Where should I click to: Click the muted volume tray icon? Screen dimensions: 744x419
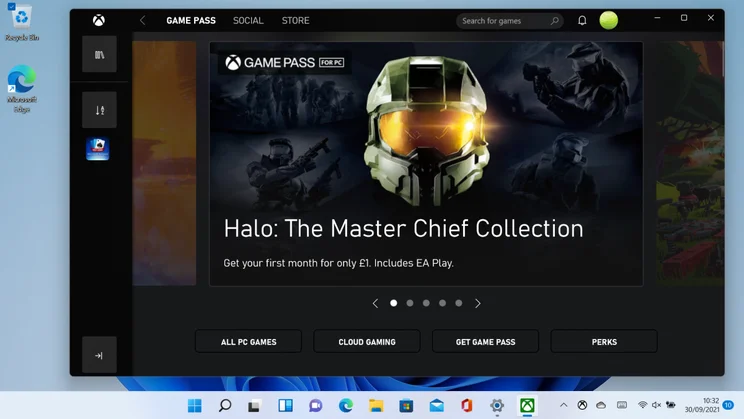pyautogui.click(x=657, y=405)
